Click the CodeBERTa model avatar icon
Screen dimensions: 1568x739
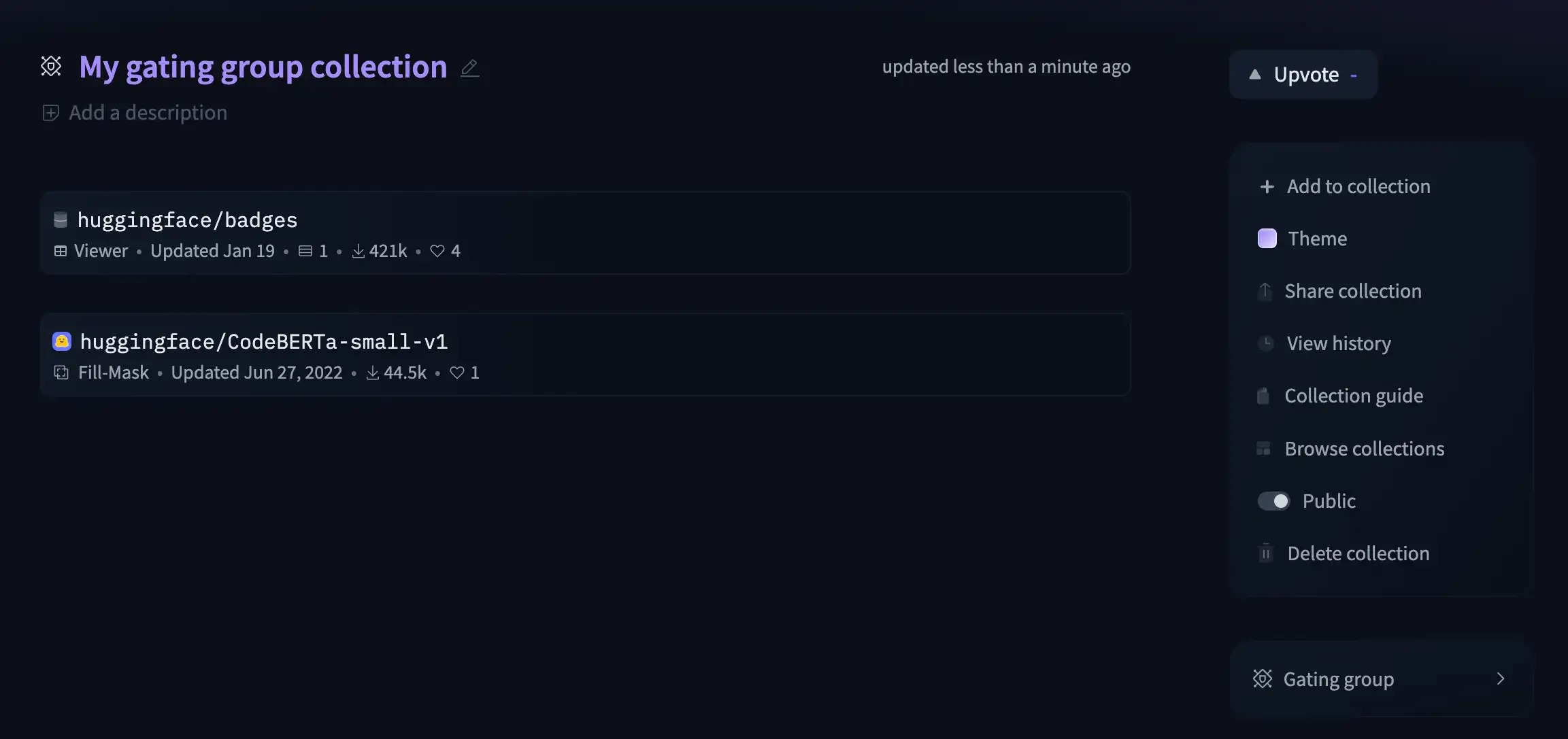(62, 341)
